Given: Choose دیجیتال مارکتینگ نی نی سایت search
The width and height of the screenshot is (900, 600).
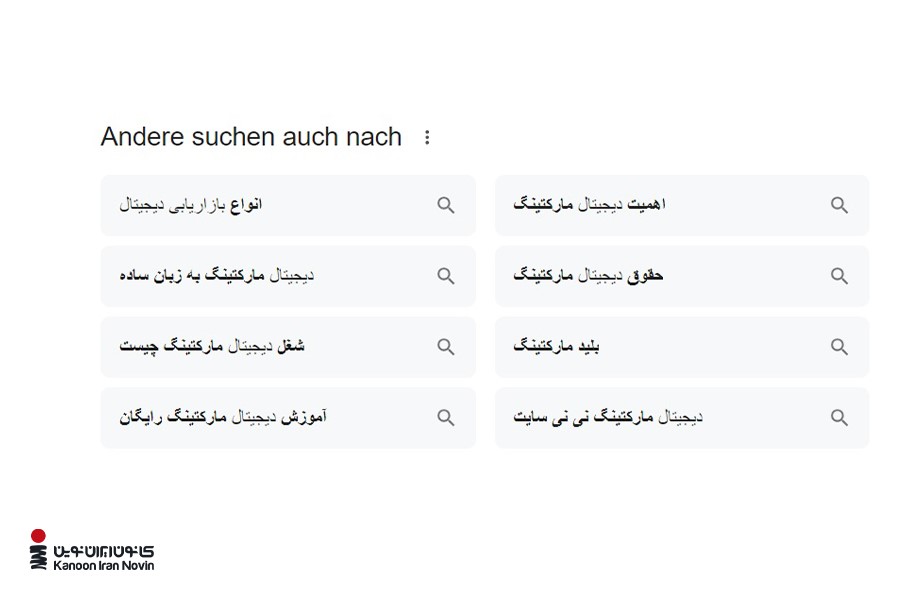Looking at the screenshot, I should click(608, 418).
